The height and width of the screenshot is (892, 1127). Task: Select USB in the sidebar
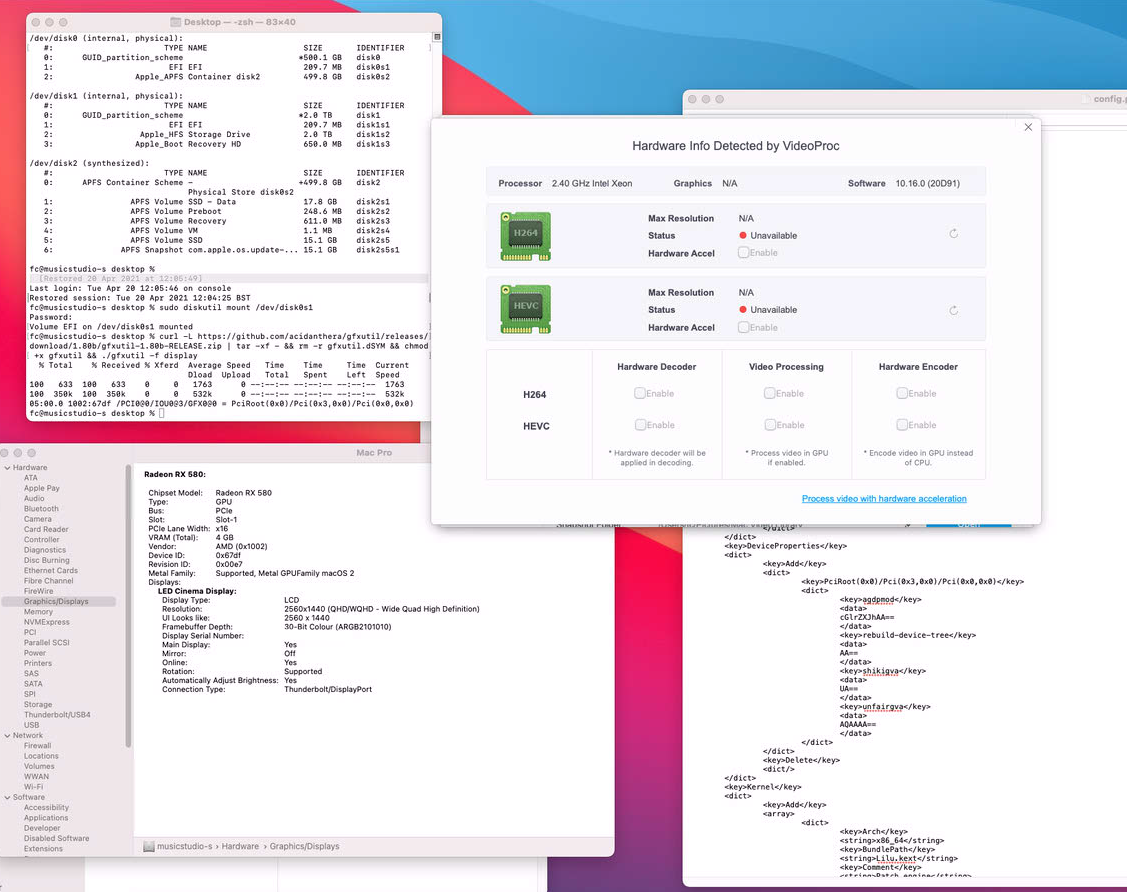[x=32, y=725]
